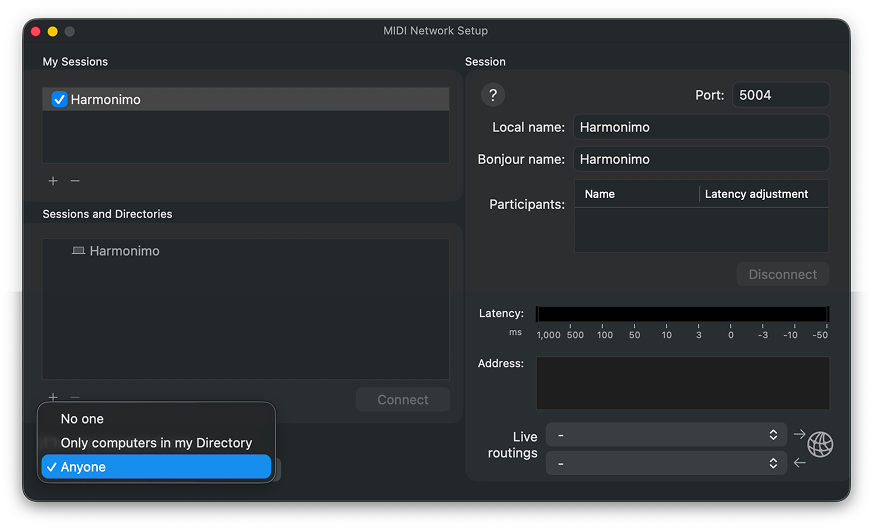Click the Latency meter bar
The width and height of the screenshot is (872, 528).
(682, 314)
